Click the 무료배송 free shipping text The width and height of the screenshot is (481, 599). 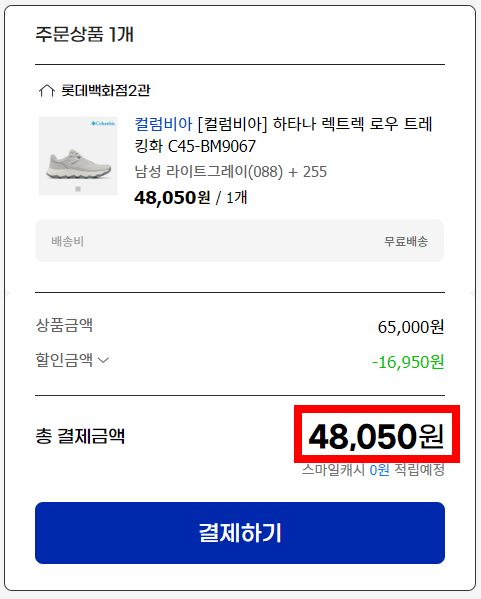(406, 241)
